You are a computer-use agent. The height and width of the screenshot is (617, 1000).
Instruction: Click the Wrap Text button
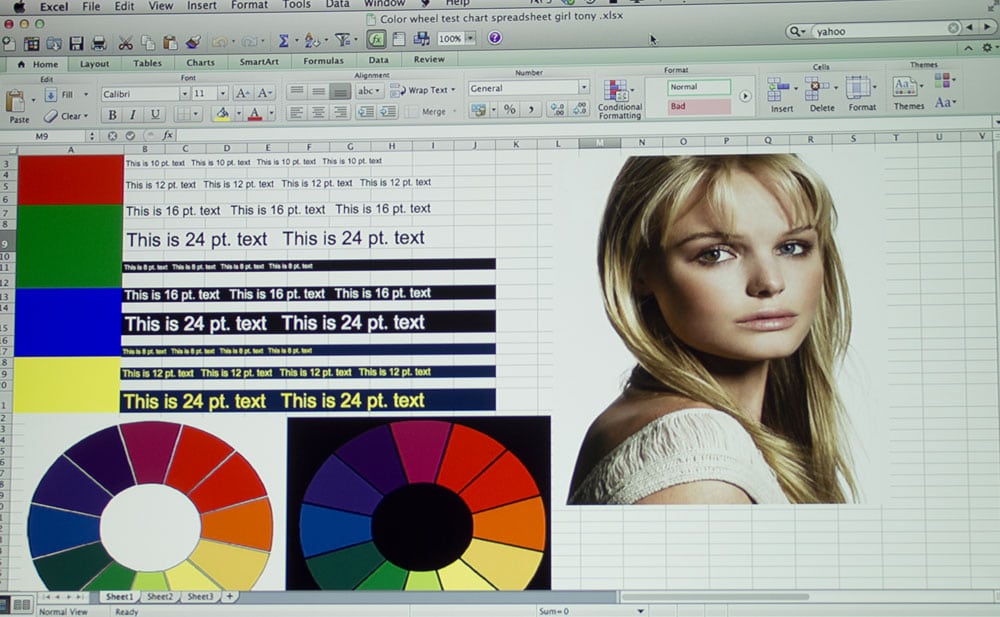coord(422,90)
